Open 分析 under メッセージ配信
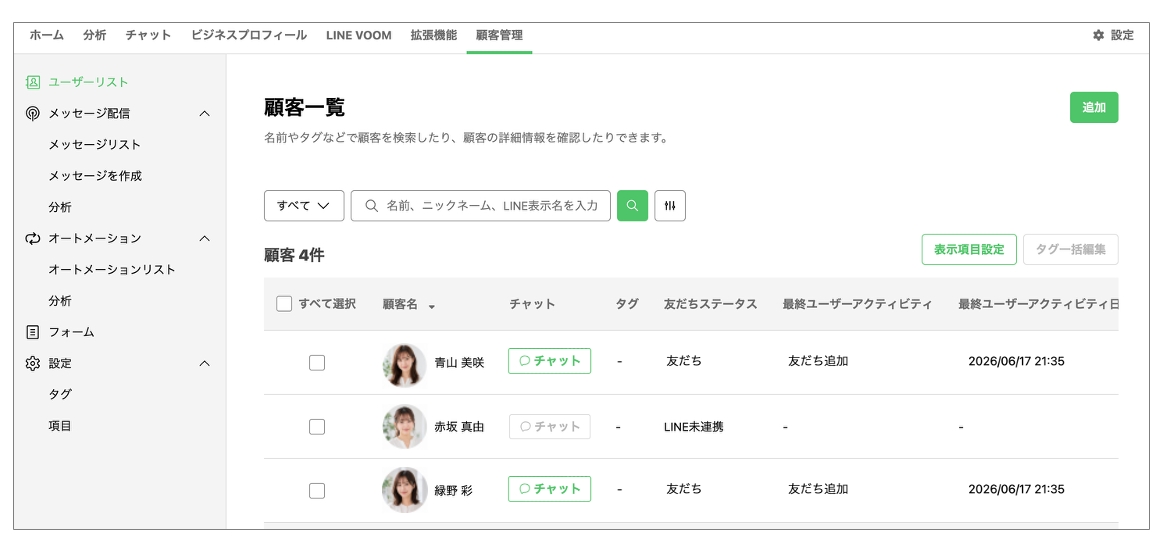Viewport: 1167px width, 543px height. (60, 208)
